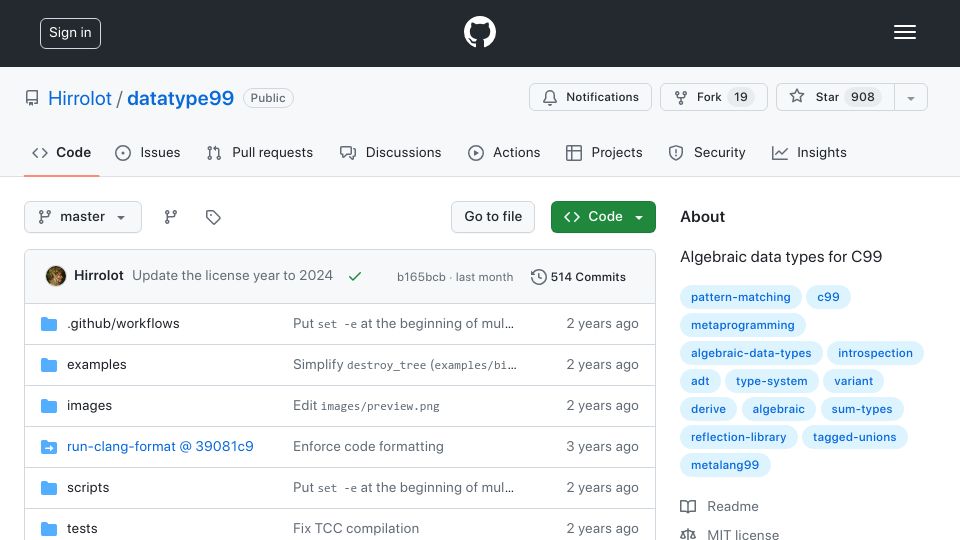
Task: Click Hirrolot's avatar in commit row
Action: coord(56,276)
